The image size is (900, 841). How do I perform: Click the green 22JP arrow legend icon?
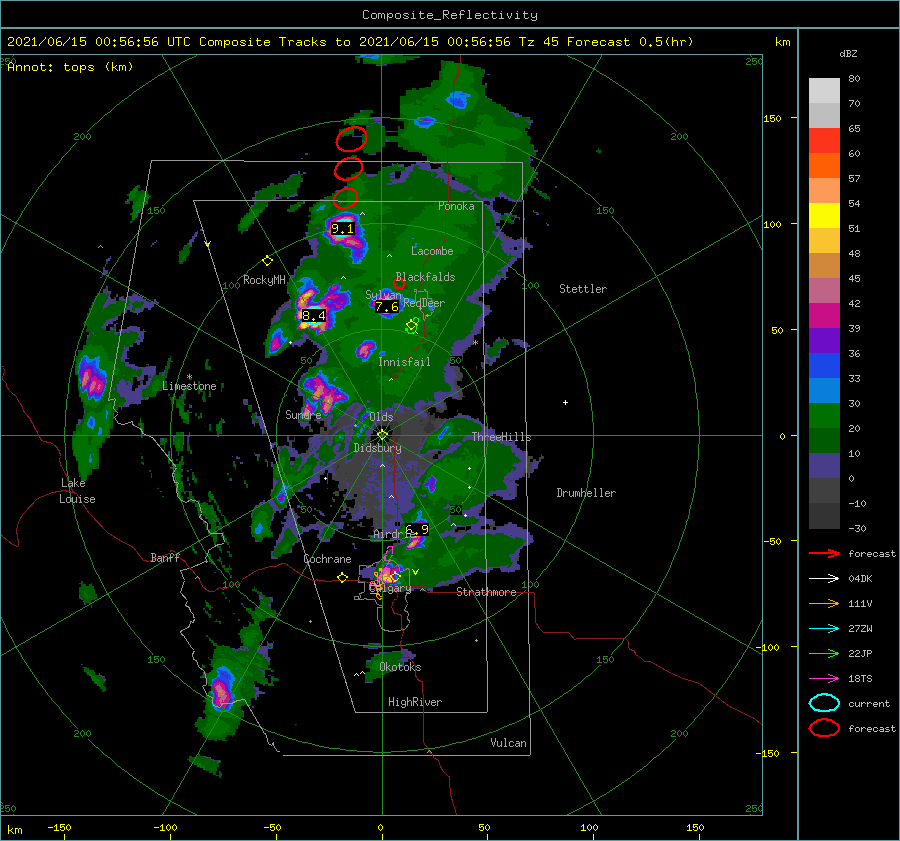[824, 653]
